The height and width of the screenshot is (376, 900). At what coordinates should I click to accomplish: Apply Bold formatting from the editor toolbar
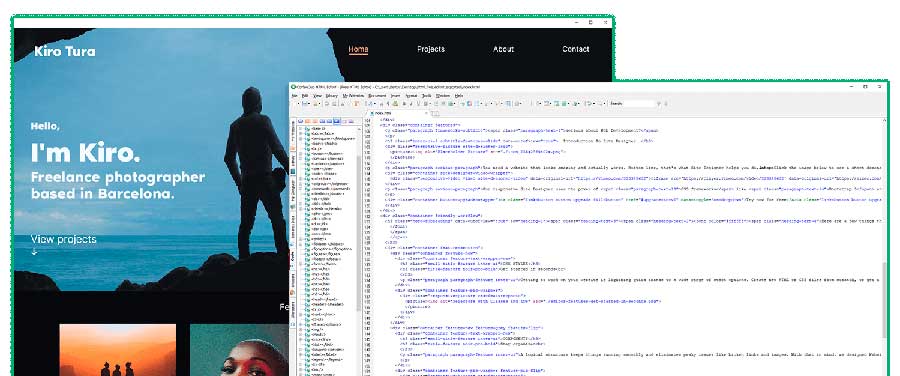[404, 104]
